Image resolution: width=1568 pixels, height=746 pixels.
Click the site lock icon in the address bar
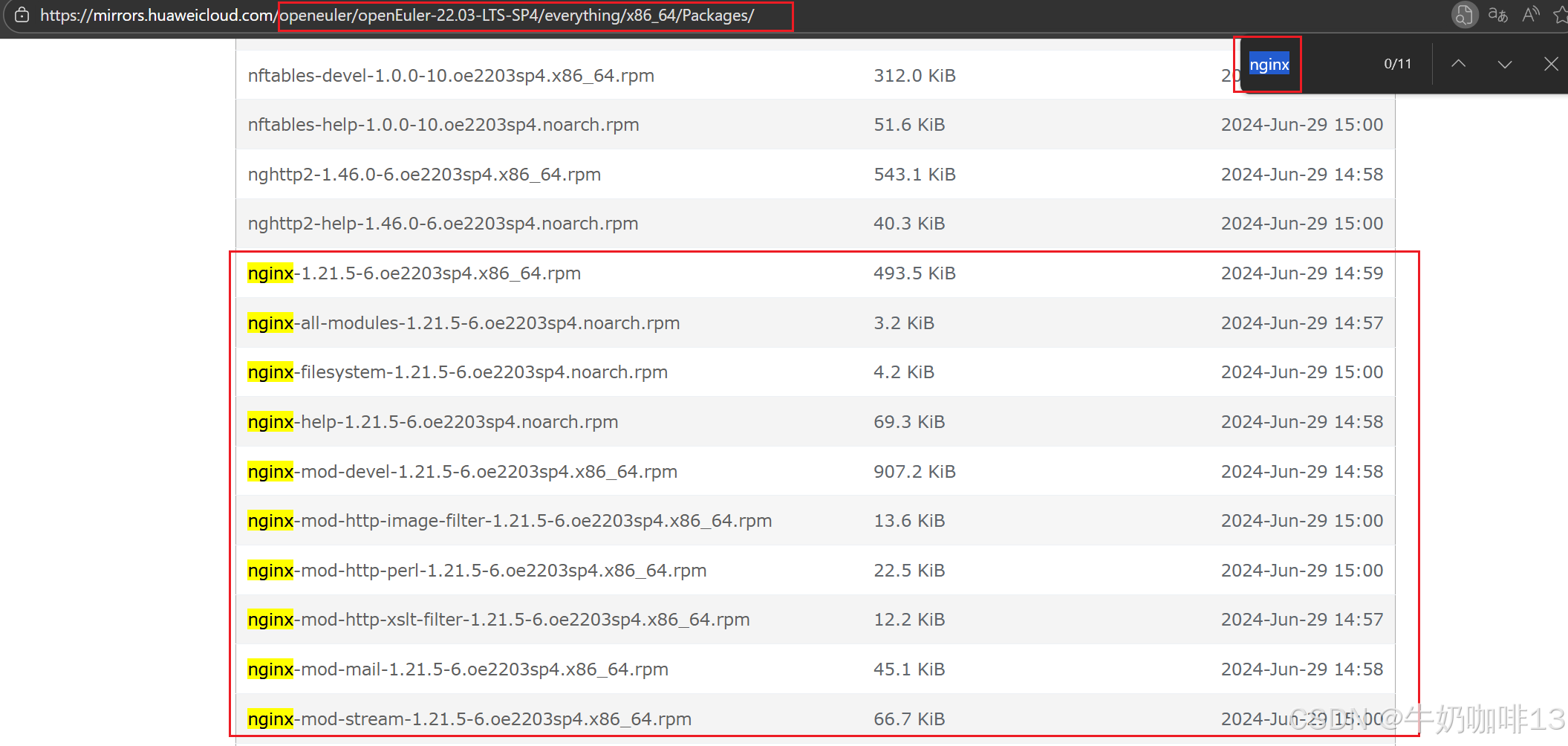point(22,15)
